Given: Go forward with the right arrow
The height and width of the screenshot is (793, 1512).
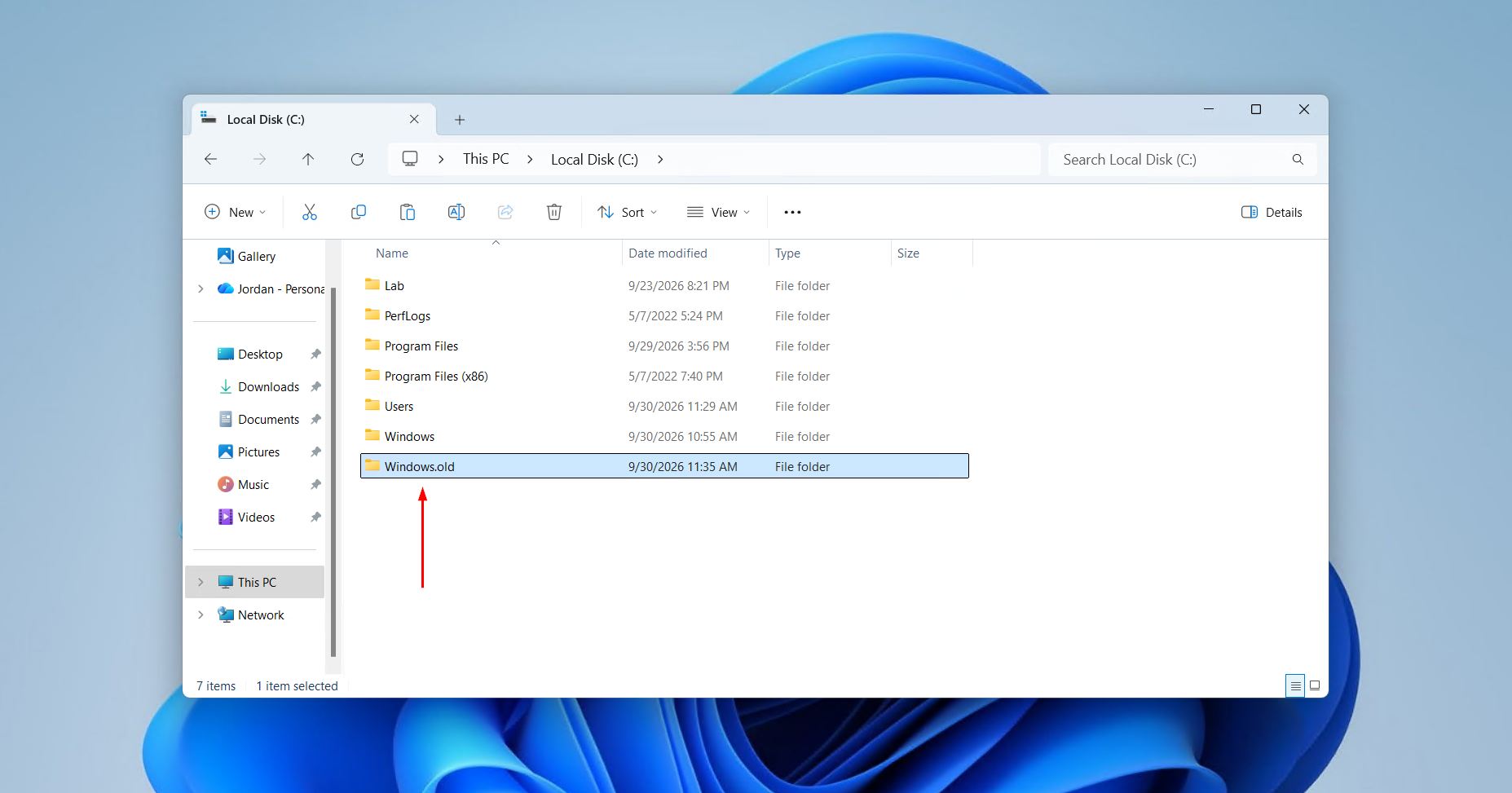Looking at the screenshot, I should [x=259, y=159].
